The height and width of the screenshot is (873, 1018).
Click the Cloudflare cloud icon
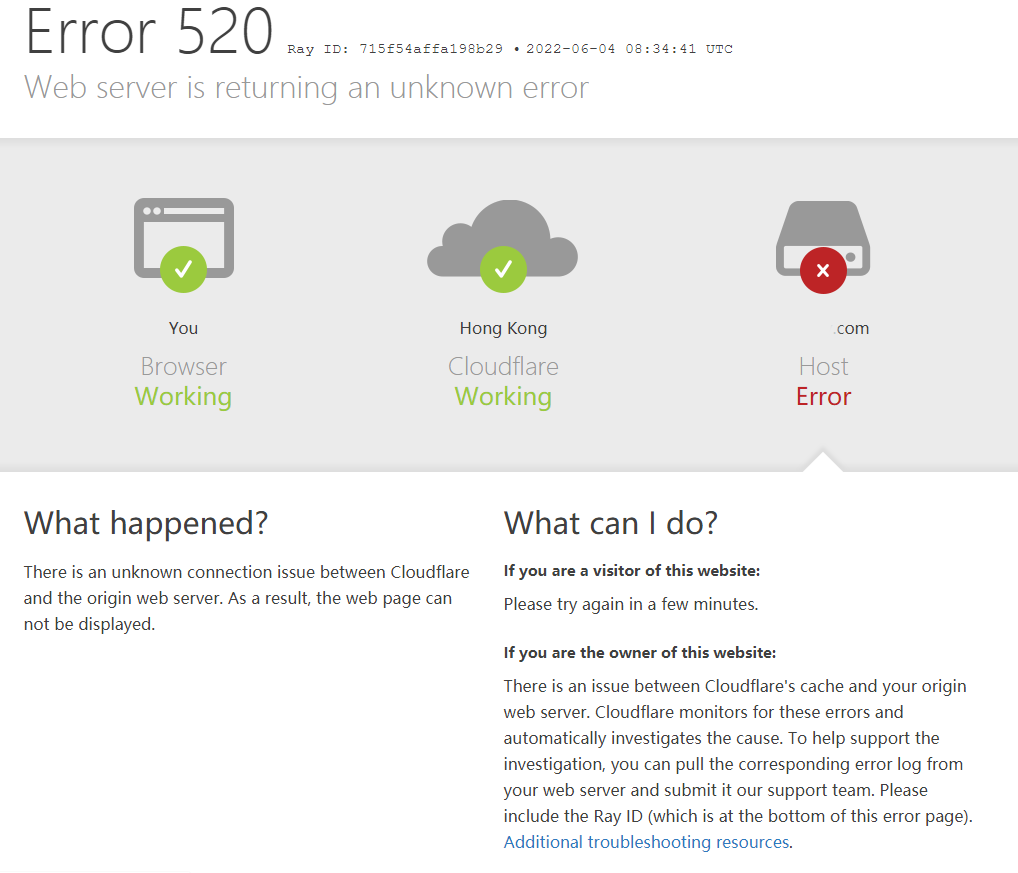pos(503,238)
